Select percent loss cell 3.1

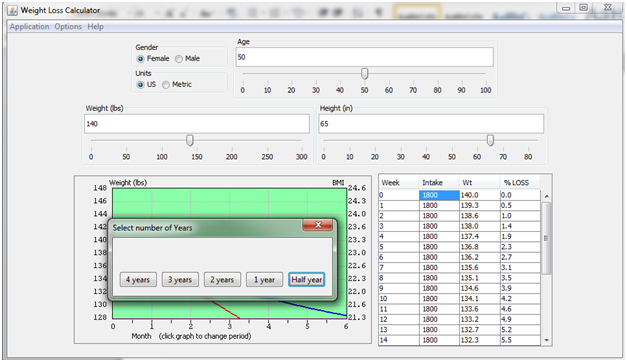pos(520,268)
